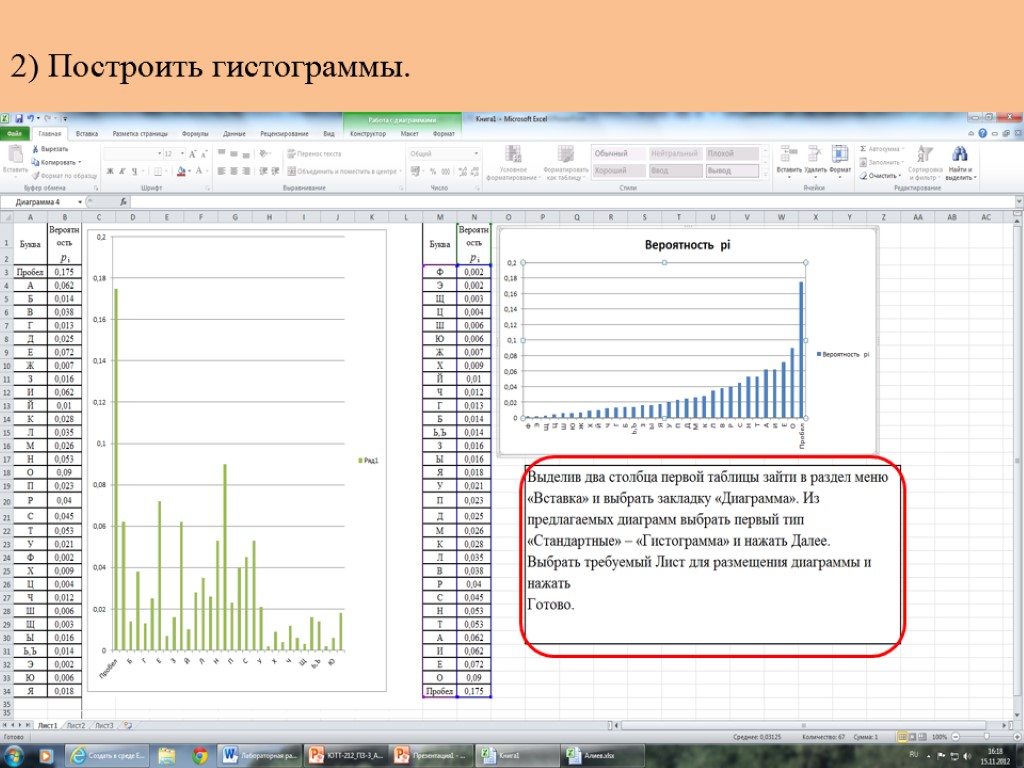This screenshot has width=1024, height=768.
Task: Click the Copy (Копировать) icon
Action: point(35,163)
